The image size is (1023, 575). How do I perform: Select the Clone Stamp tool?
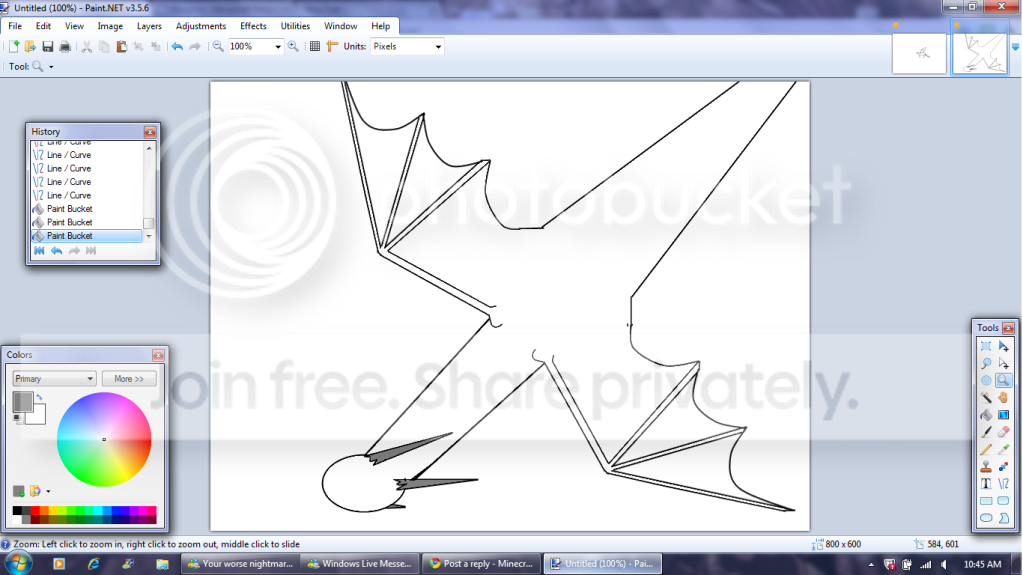coord(986,466)
